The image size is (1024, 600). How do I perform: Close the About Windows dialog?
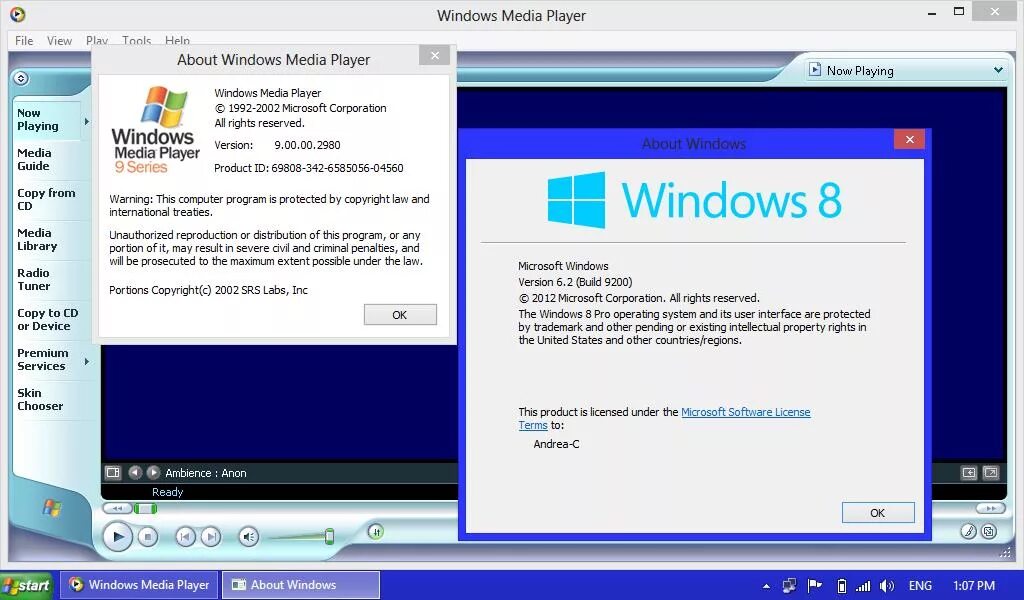click(x=910, y=139)
